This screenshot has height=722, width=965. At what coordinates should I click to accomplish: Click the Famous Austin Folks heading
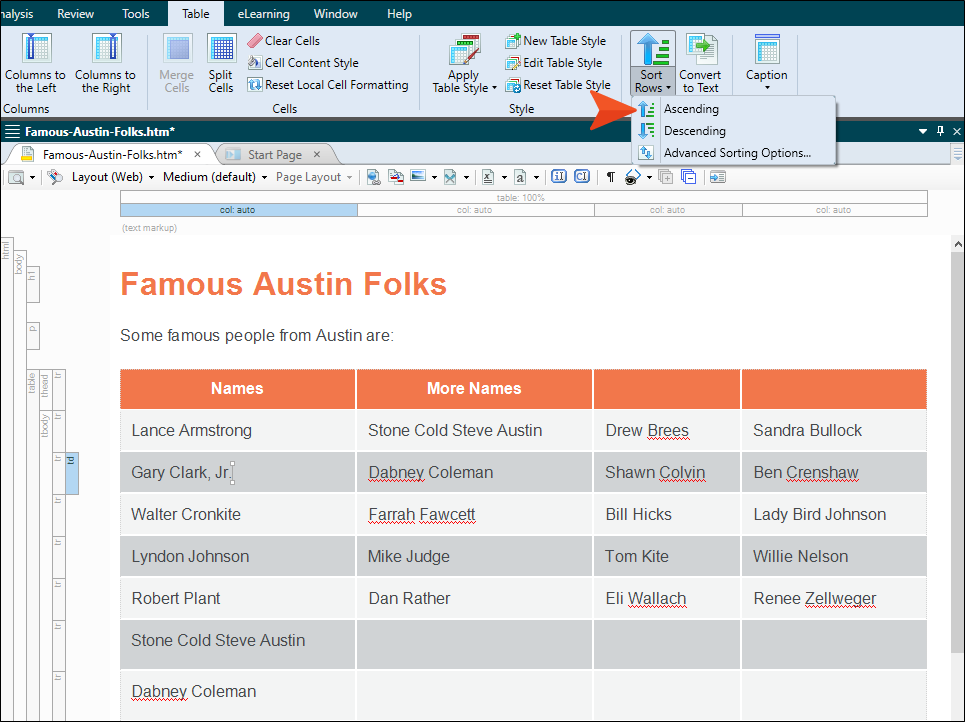click(283, 284)
